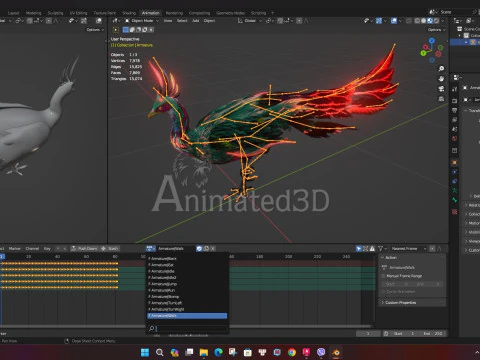Open the World properties tab
Screen dimensions: 480x360
pyautogui.click(x=455, y=138)
